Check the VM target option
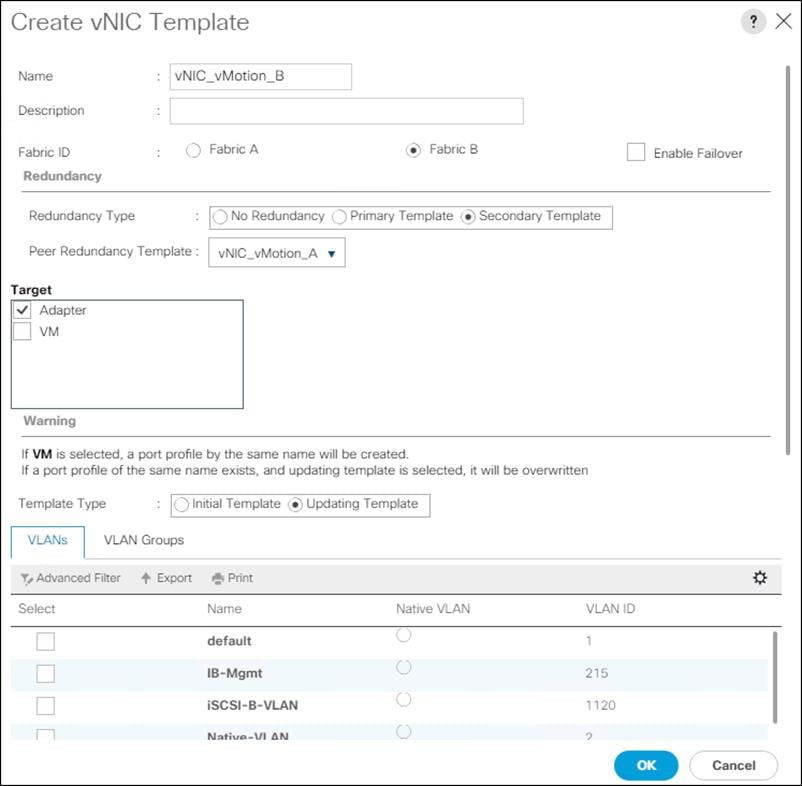Viewport: 802px width, 786px height. coord(22,331)
